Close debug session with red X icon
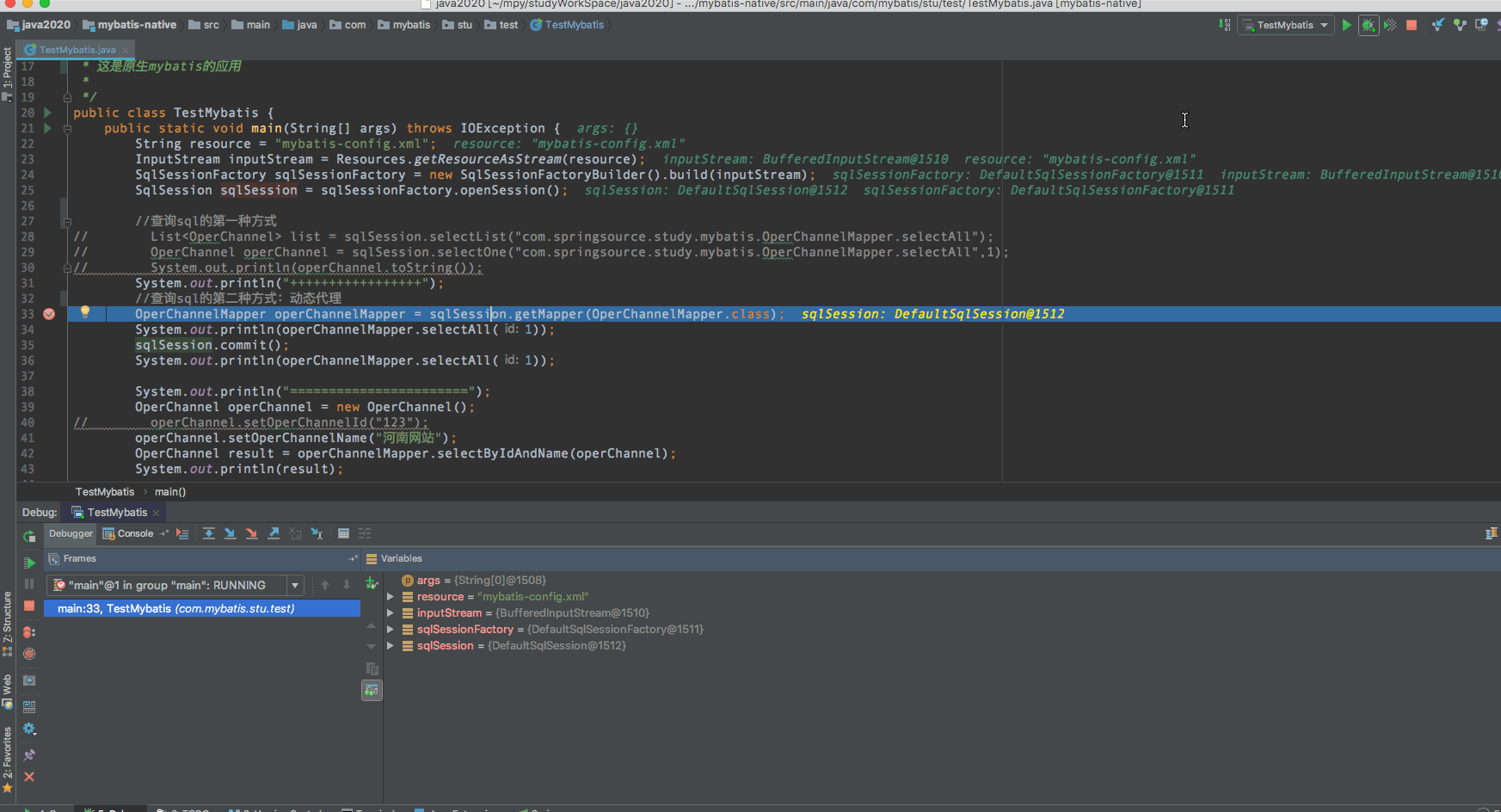Viewport: 1501px width, 812px height. (29, 777)
